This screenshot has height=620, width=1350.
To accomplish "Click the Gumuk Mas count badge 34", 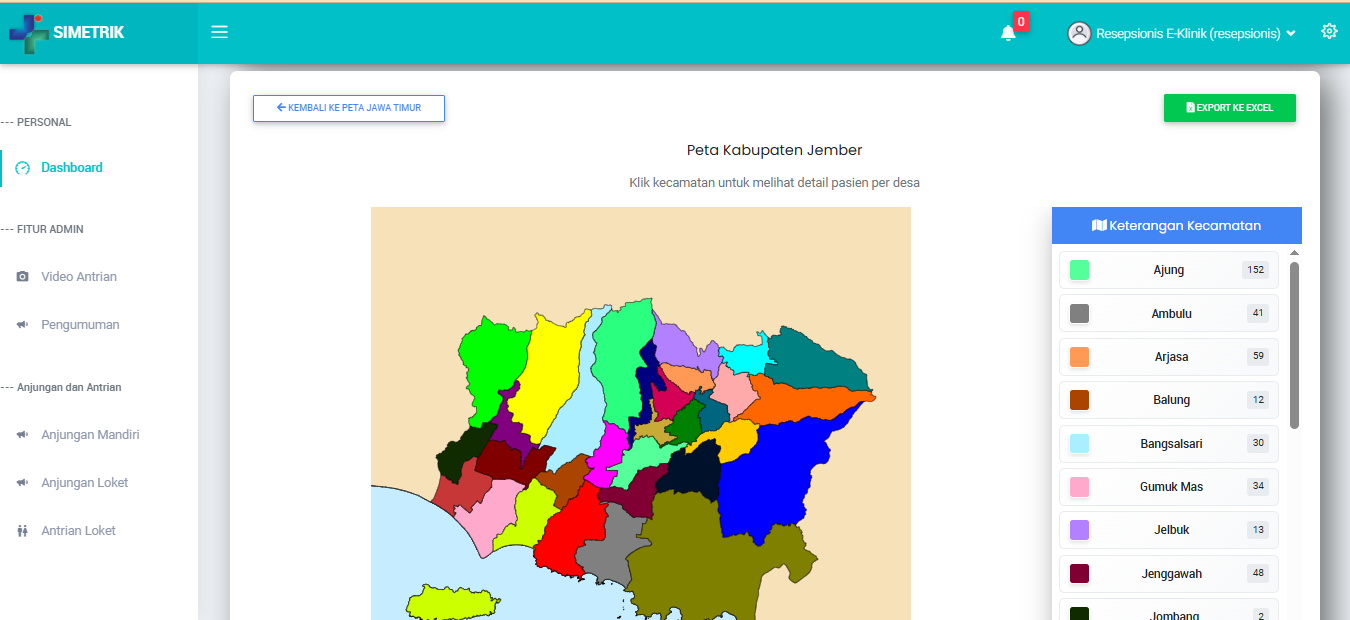I will point(1258,487).
